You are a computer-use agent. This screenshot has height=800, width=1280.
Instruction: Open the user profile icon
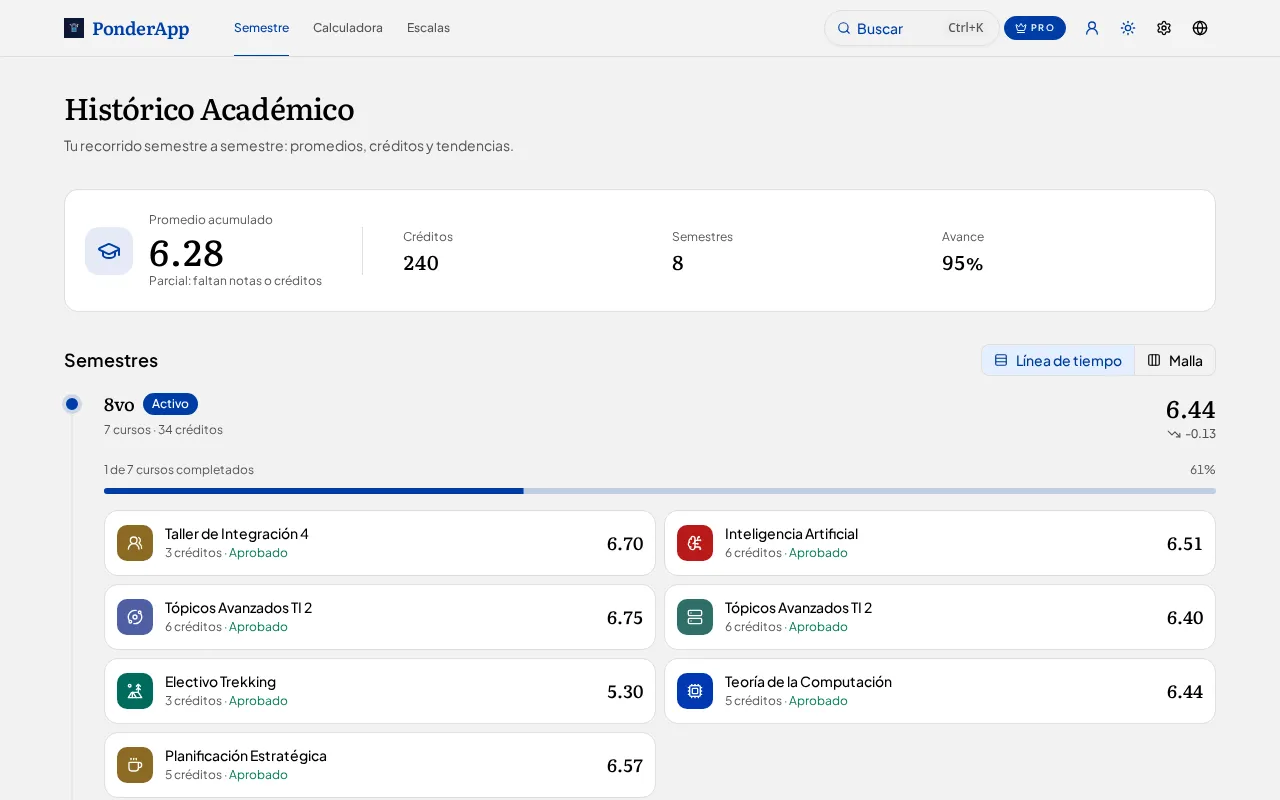1092,28
